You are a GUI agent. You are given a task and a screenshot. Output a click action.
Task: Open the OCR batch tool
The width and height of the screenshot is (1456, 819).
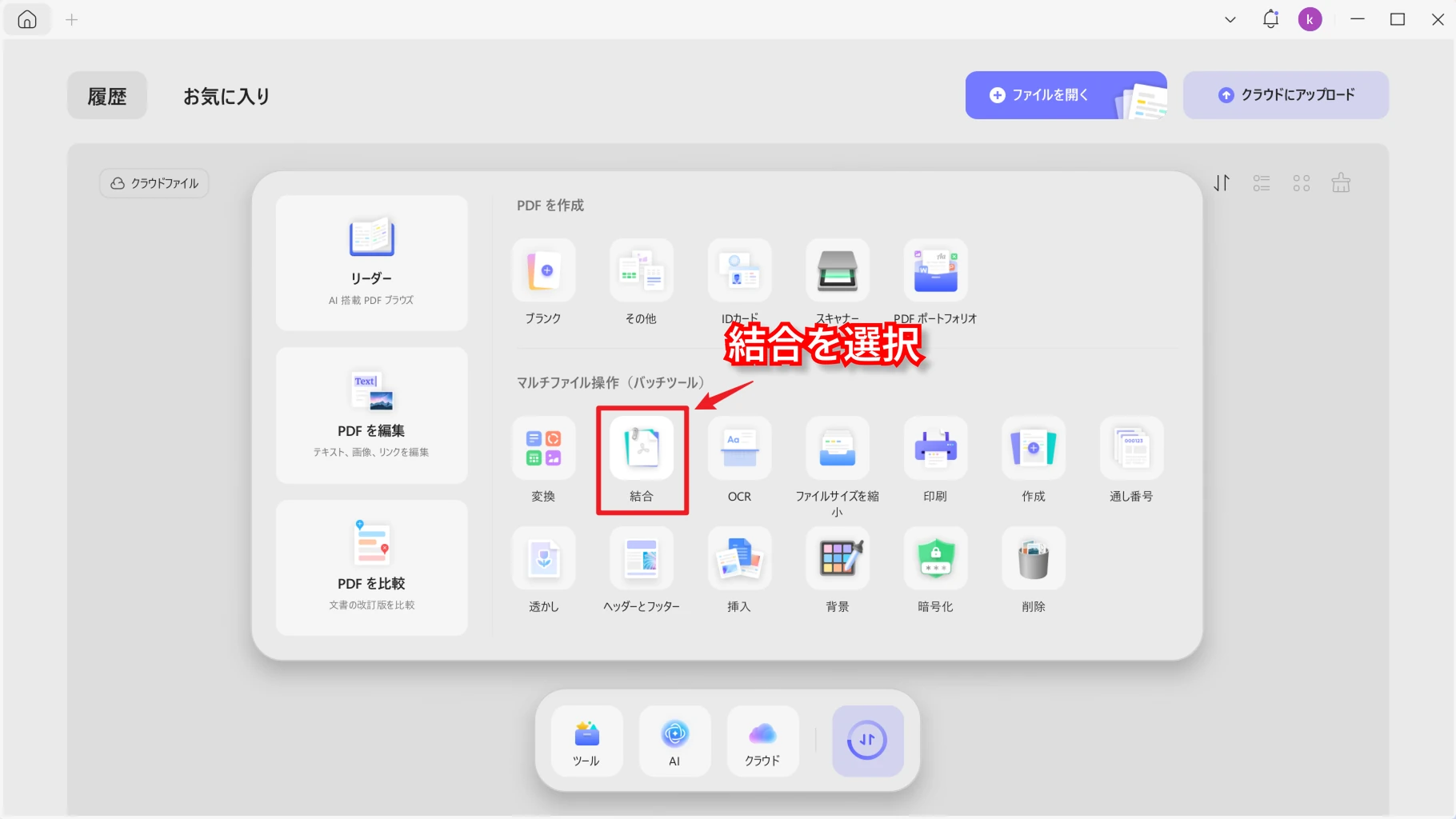740,448
